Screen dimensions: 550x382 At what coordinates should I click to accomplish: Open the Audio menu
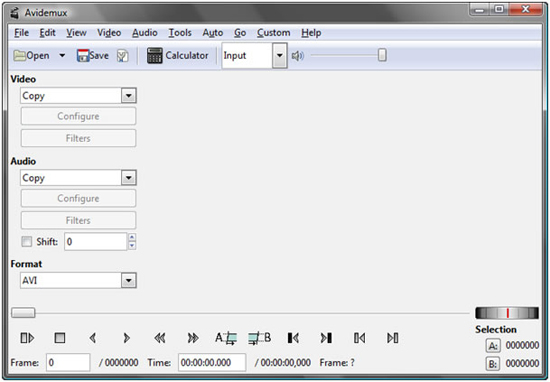pos(145,33)
